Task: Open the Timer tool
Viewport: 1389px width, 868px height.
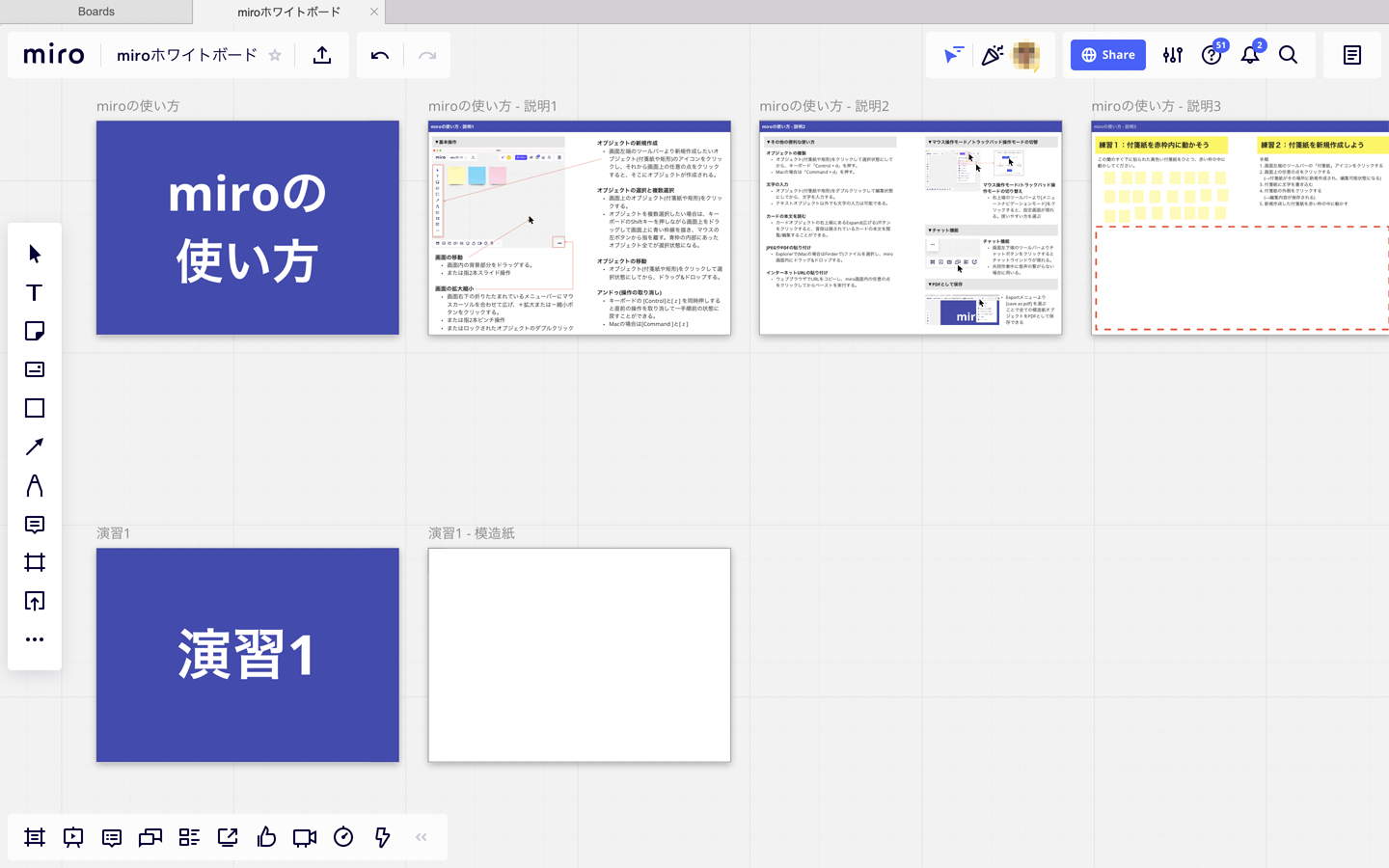Action: point(343,837)
